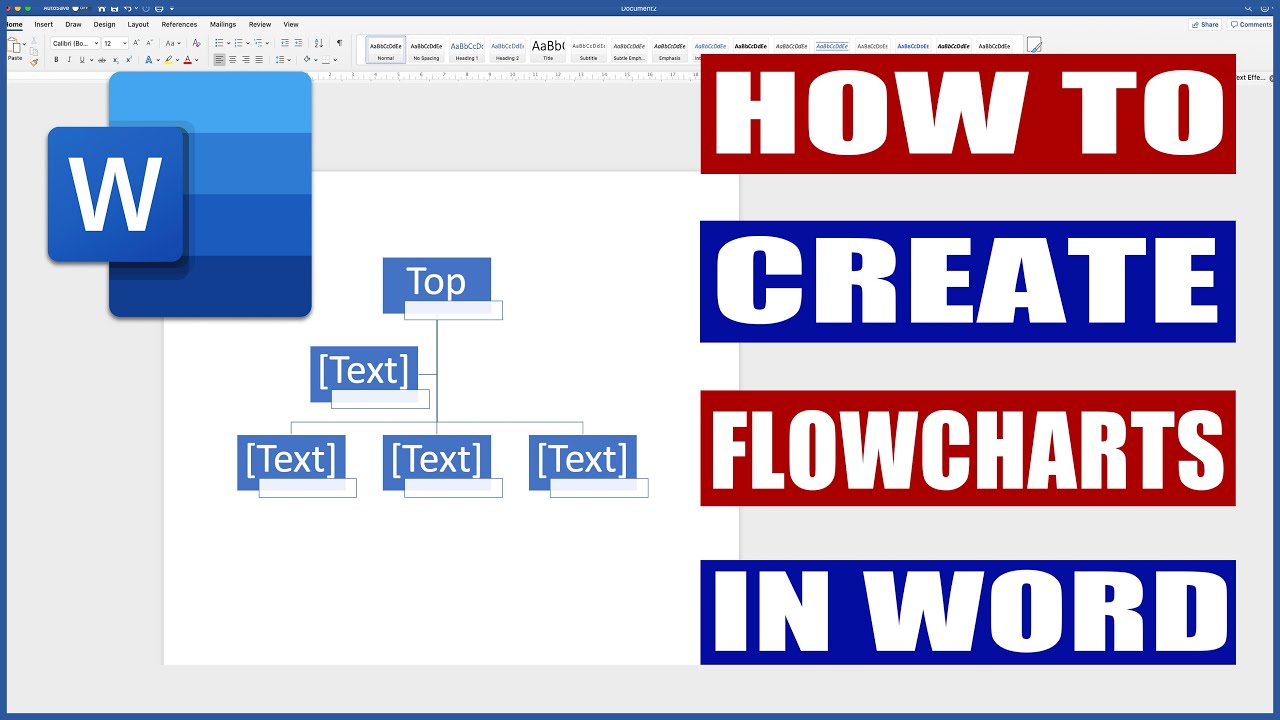The image size is (1280, 720).
Task: Apply the Title style
Action: pos(548,50)
